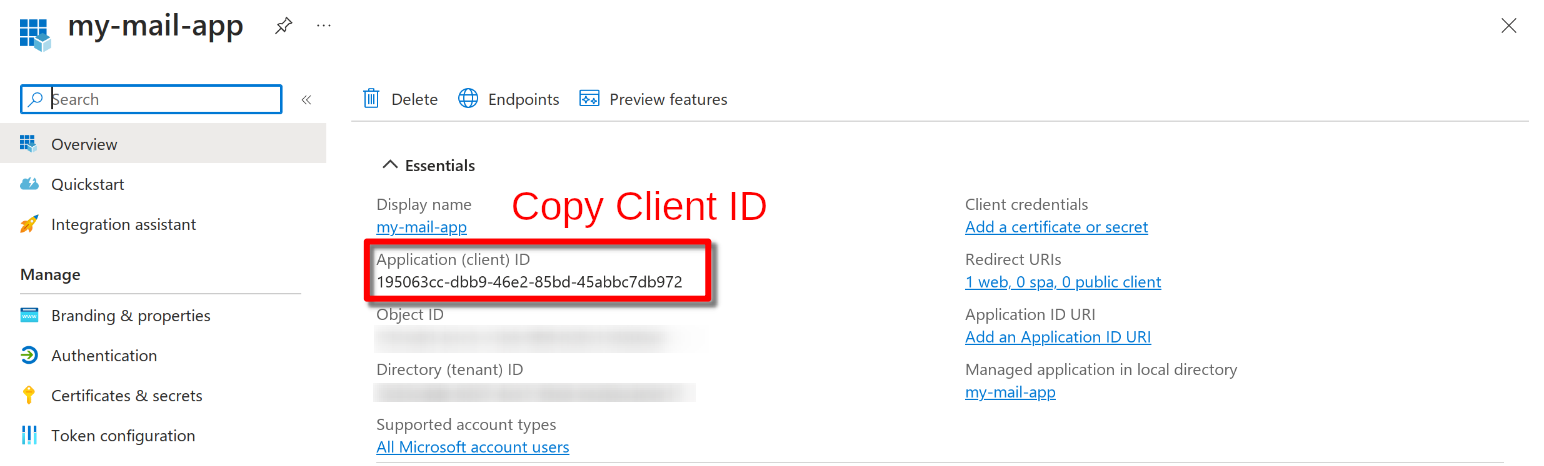Open the Authentication page
This screenshot has width=1544, height=466.
tap(104, 356)
